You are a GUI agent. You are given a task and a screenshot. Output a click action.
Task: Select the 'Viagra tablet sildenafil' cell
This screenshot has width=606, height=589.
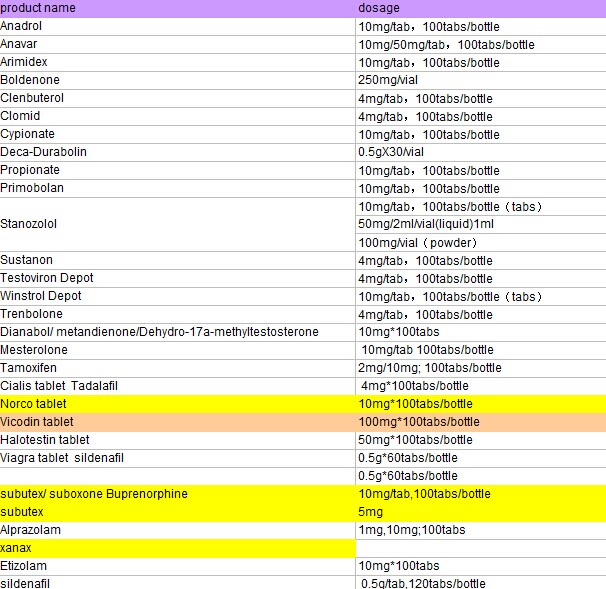[x=177, y=458]
